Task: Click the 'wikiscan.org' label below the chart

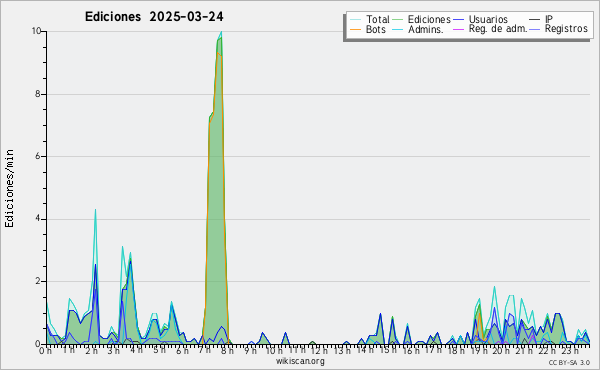Action: [x=300, y=361]
